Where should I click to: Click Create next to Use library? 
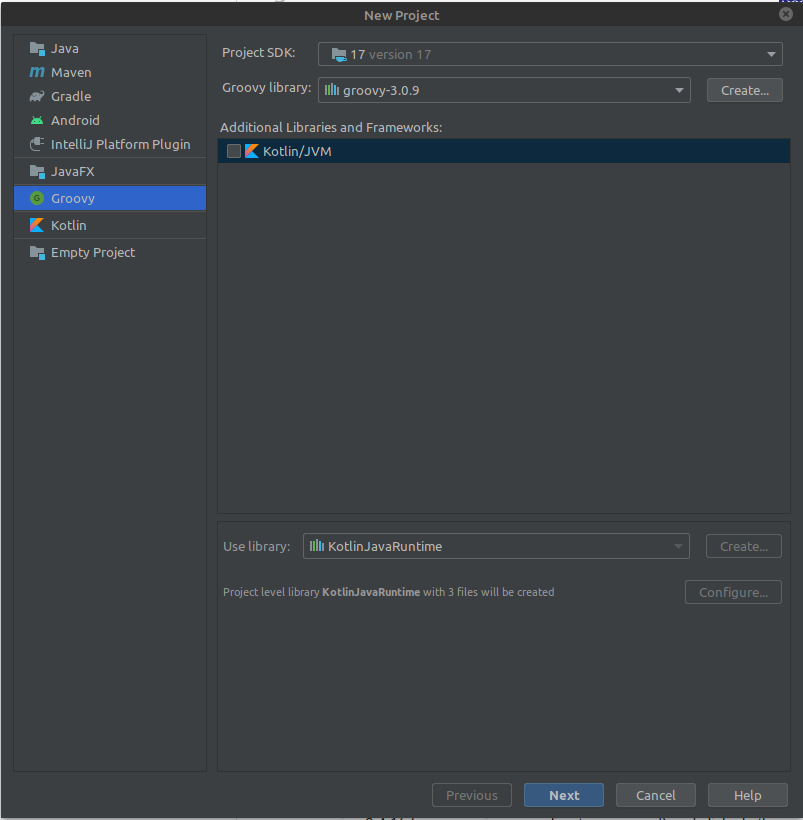(x=743, y=546)
